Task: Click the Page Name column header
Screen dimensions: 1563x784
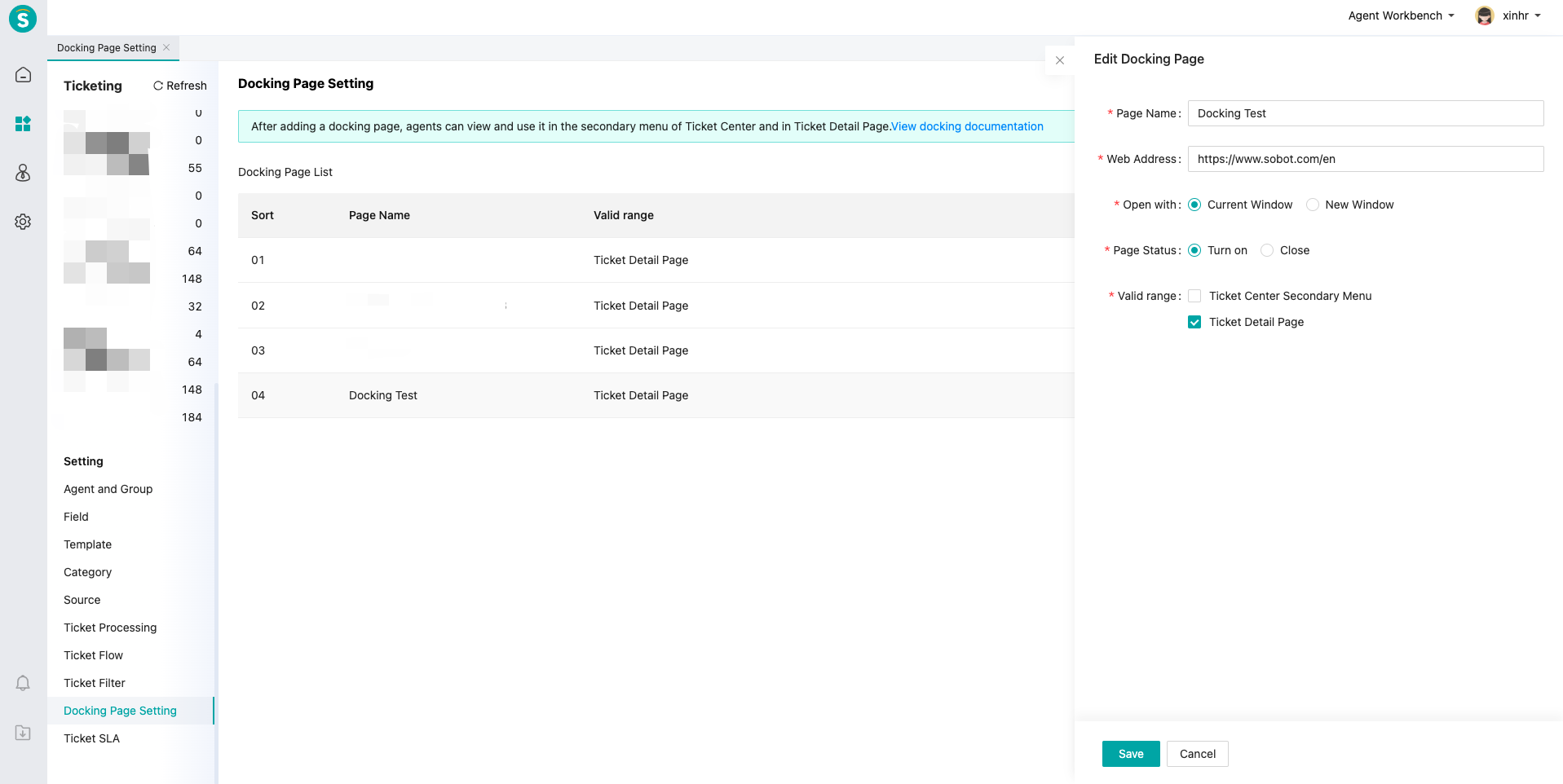Action: (x=380, y=215)
